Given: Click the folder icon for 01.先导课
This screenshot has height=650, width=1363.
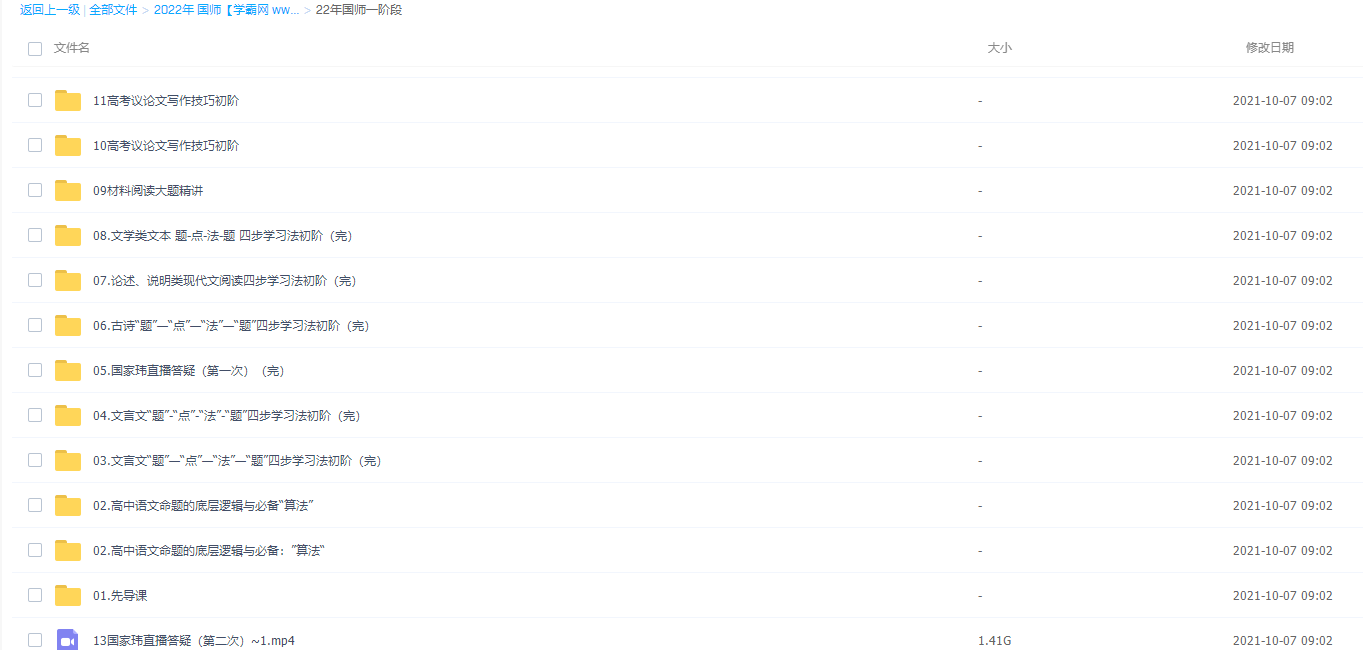Looking at the screenshot, I should (68, 596).
